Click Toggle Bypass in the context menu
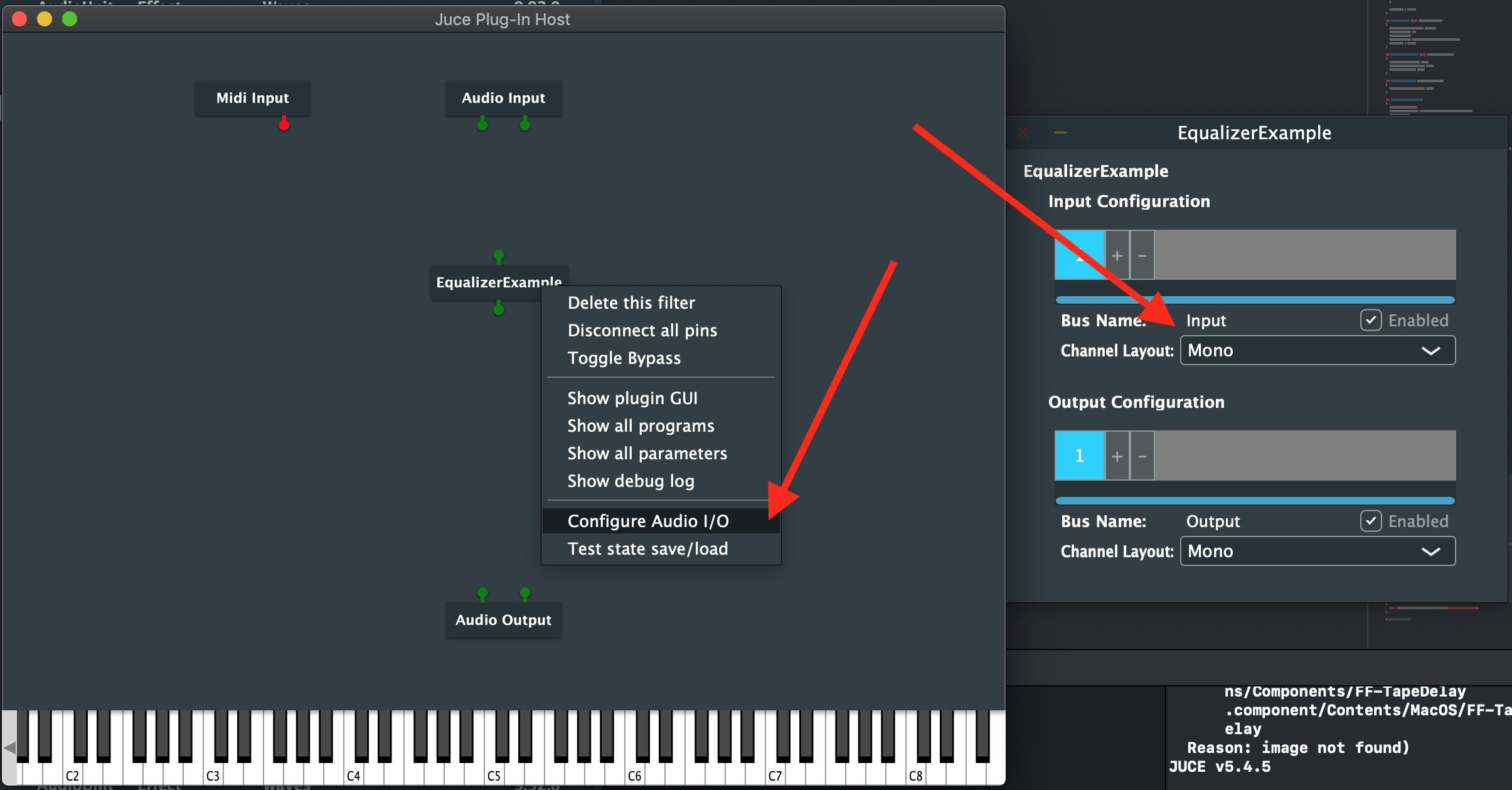 pos(624,358)
